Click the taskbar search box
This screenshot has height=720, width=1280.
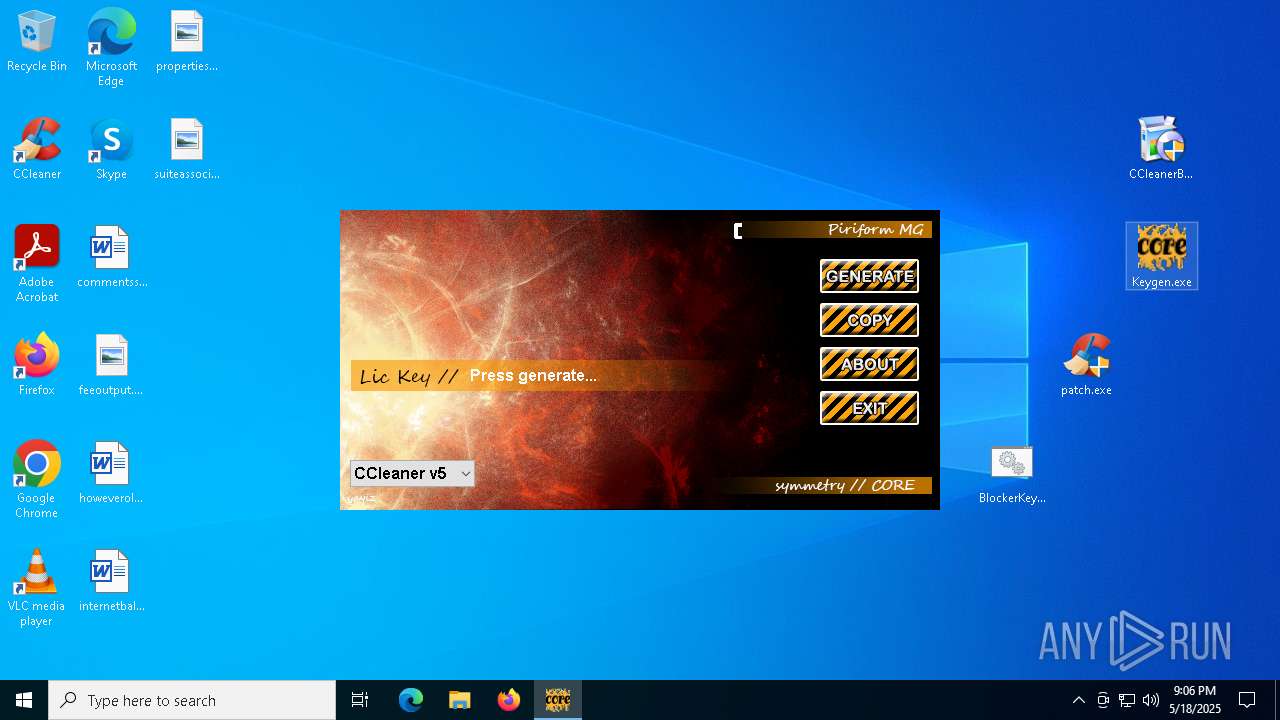(x=192, y=700)
